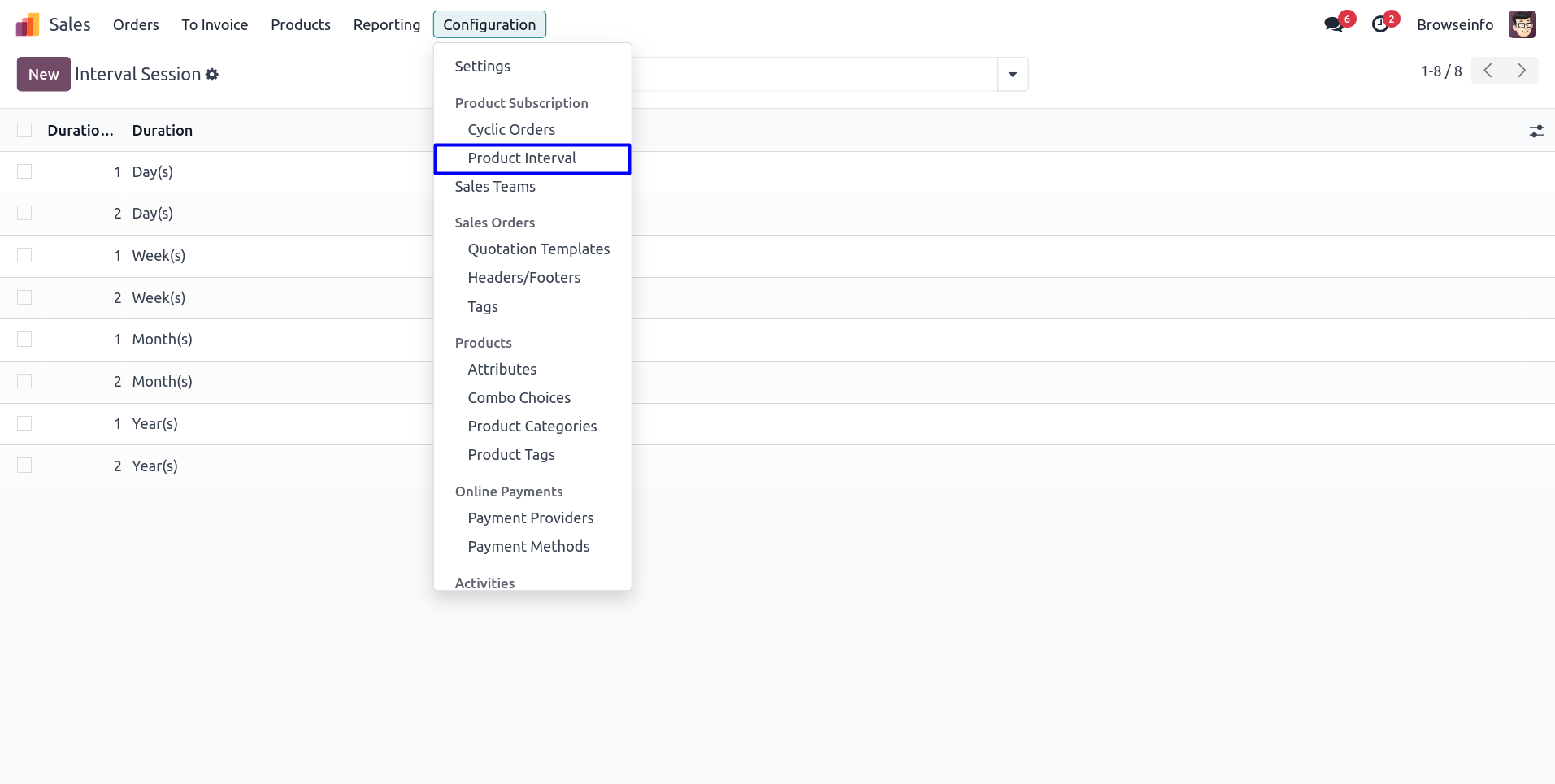Viewport: 1555px width, 784px height.
Task: Go to next page arrow
Action: [x=1521, y=71]
